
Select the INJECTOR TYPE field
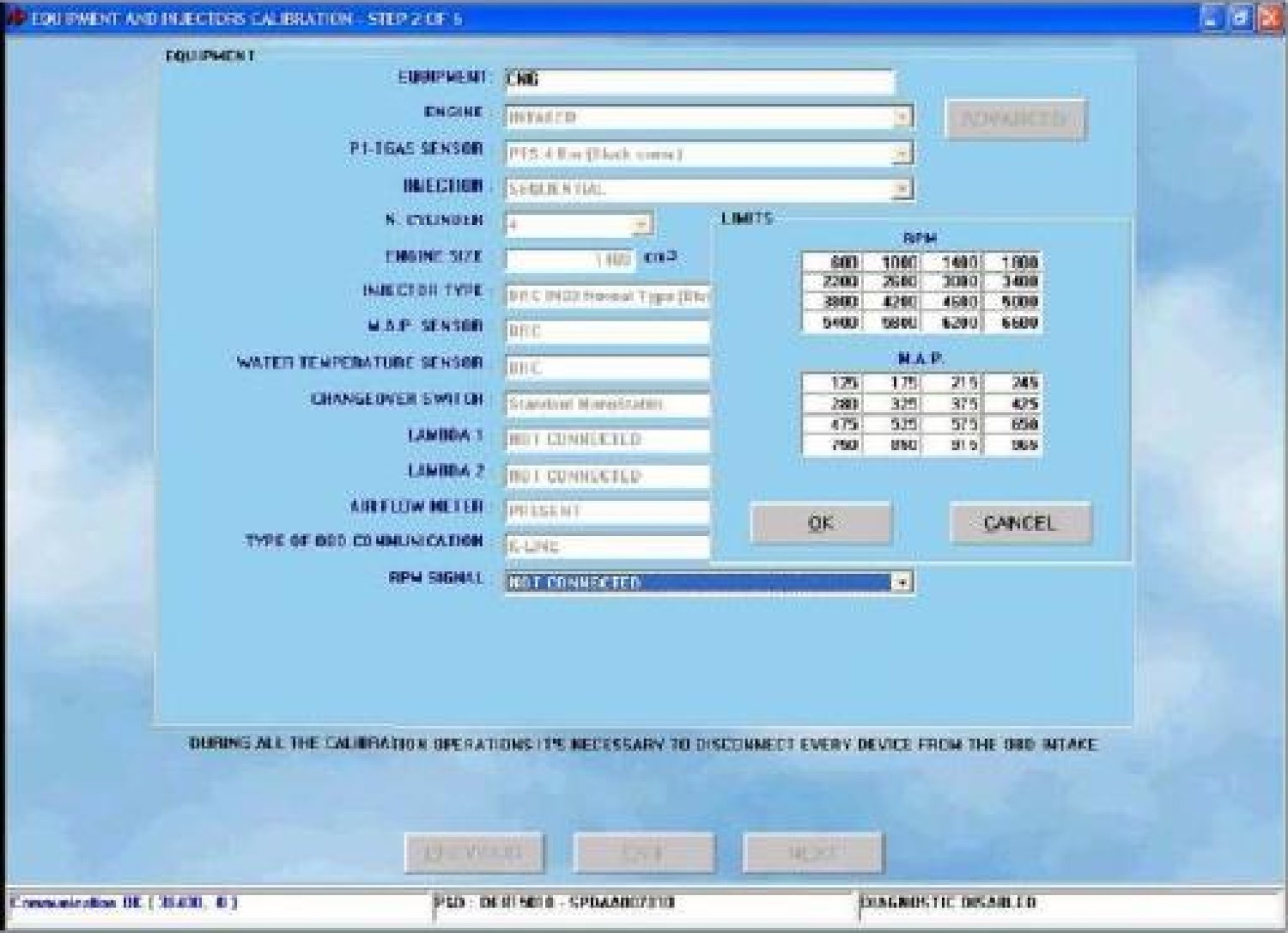608,296
